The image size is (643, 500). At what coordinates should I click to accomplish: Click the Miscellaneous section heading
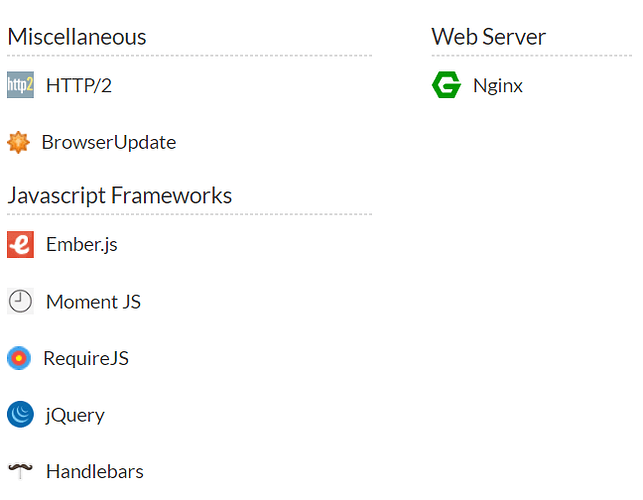tap(77, 37)
